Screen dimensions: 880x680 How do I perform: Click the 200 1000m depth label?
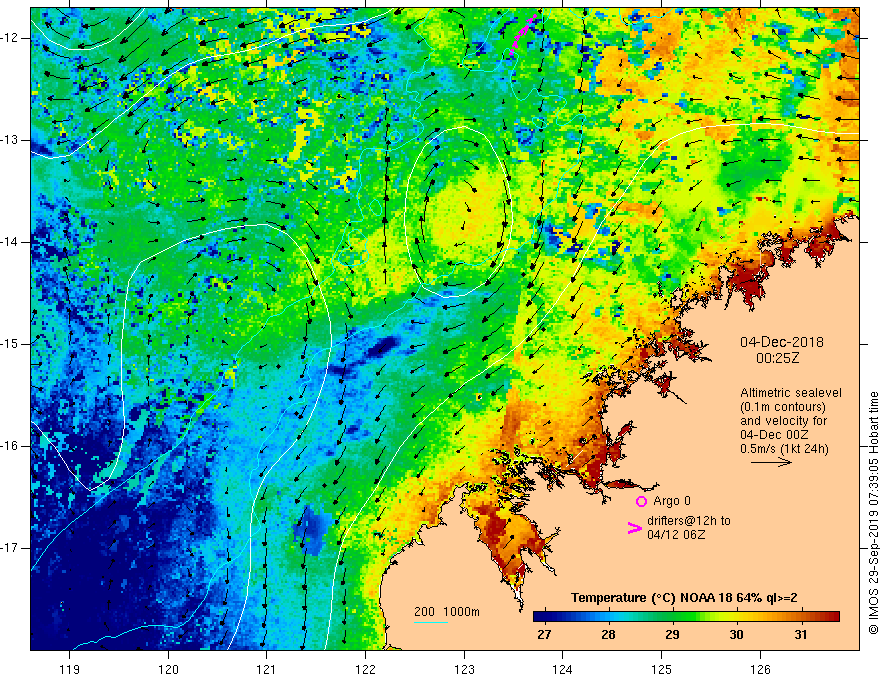(447, 612)
